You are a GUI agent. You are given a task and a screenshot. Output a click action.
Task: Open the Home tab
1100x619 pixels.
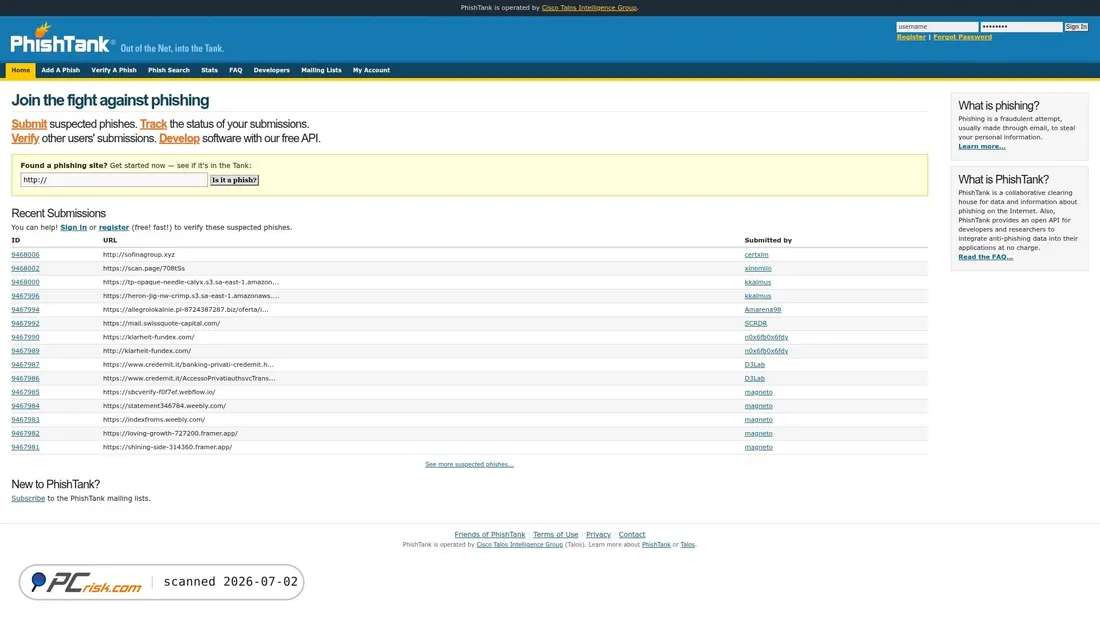coord(20,70)
